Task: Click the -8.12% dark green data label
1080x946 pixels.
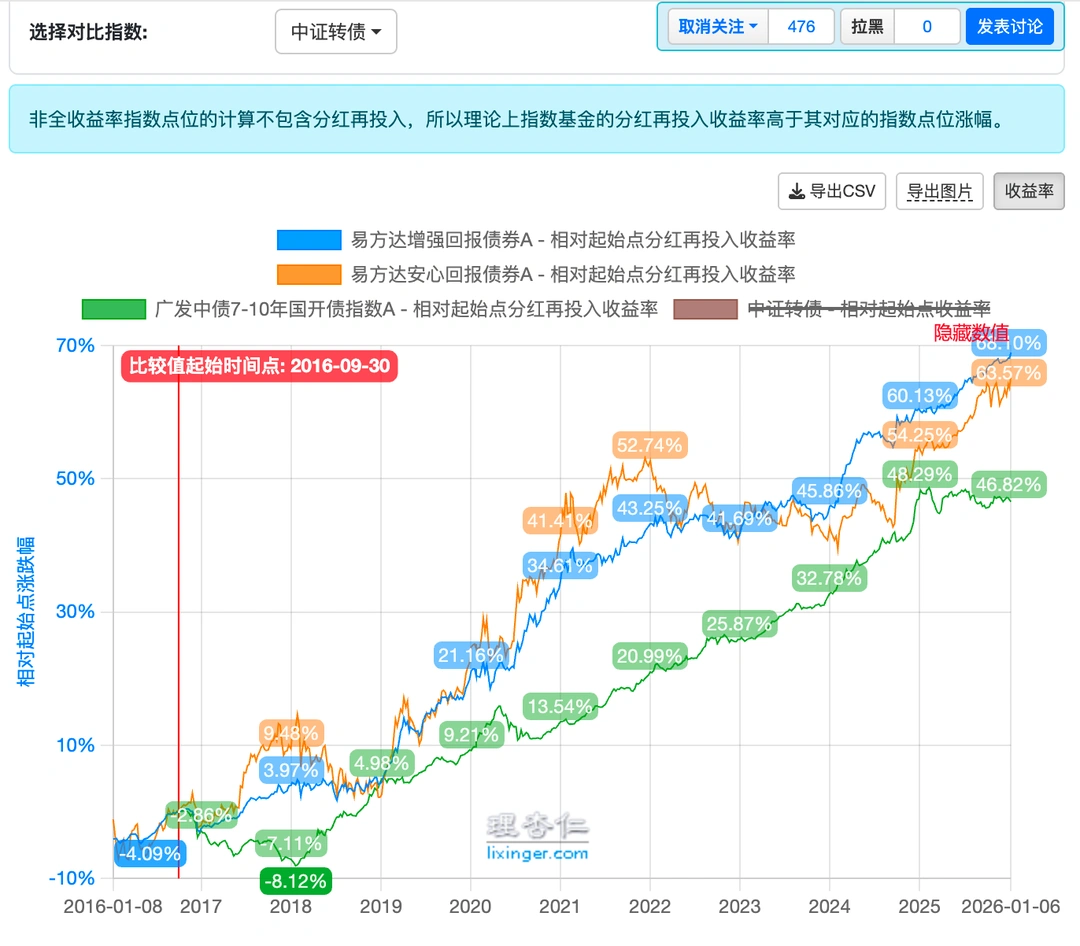Action: pos(296,881)
